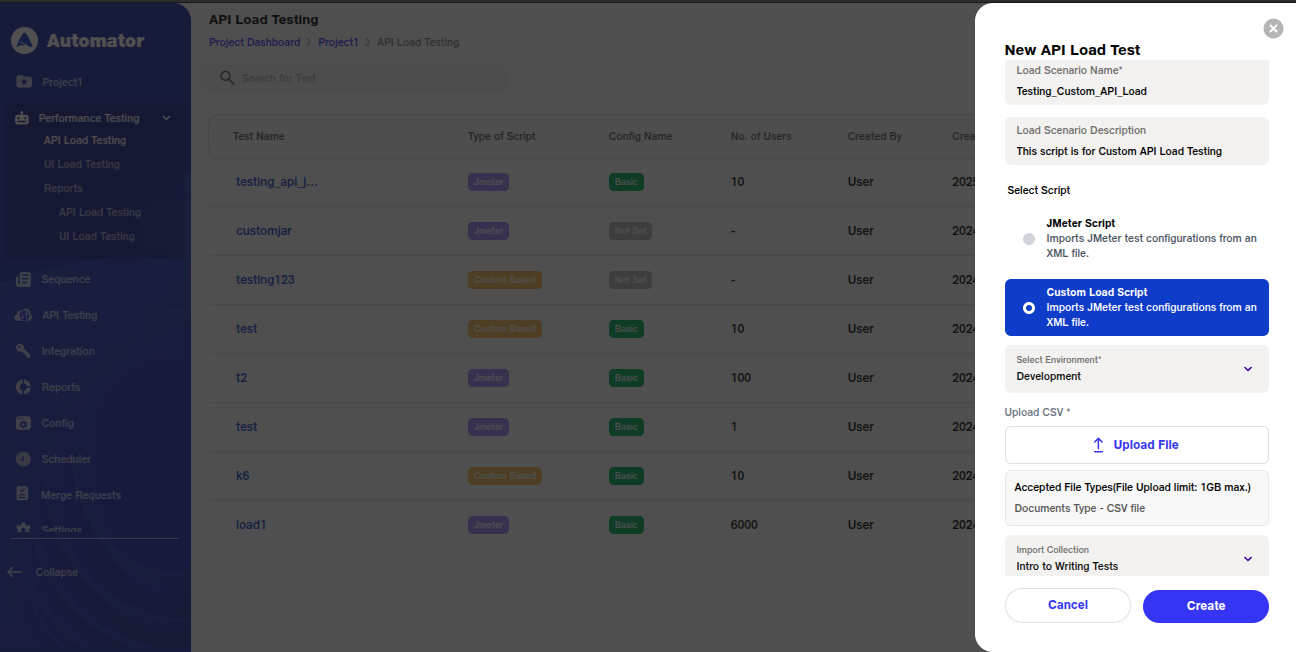Screen dimensions: 1296x652
Task: Open Project1 in sidebar
Action: pyautogui.click(x=62, y=82)
